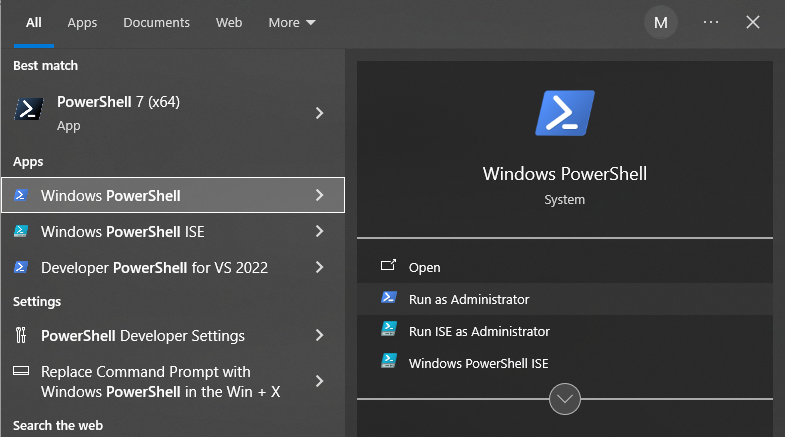Open the More filter dropdown
Screen dimensions: 785x437
coord(292,23)
